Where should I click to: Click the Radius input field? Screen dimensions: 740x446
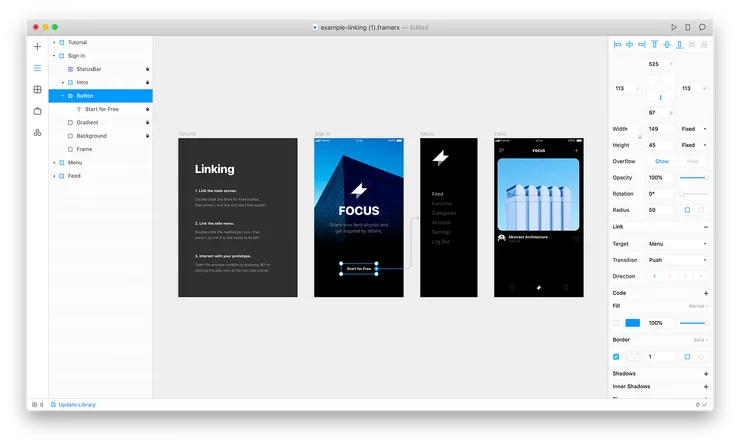tap(659, 210)
